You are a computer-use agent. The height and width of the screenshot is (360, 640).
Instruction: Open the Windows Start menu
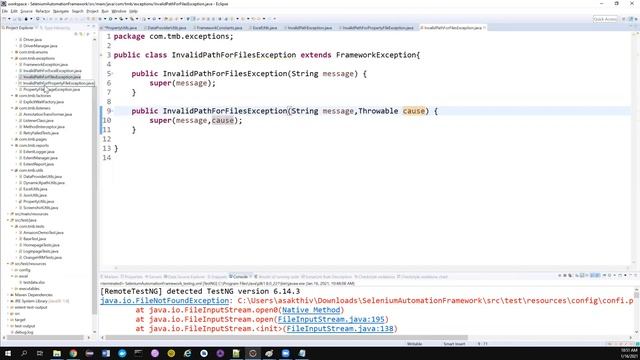pyautogui.click(x=8, y=353)
